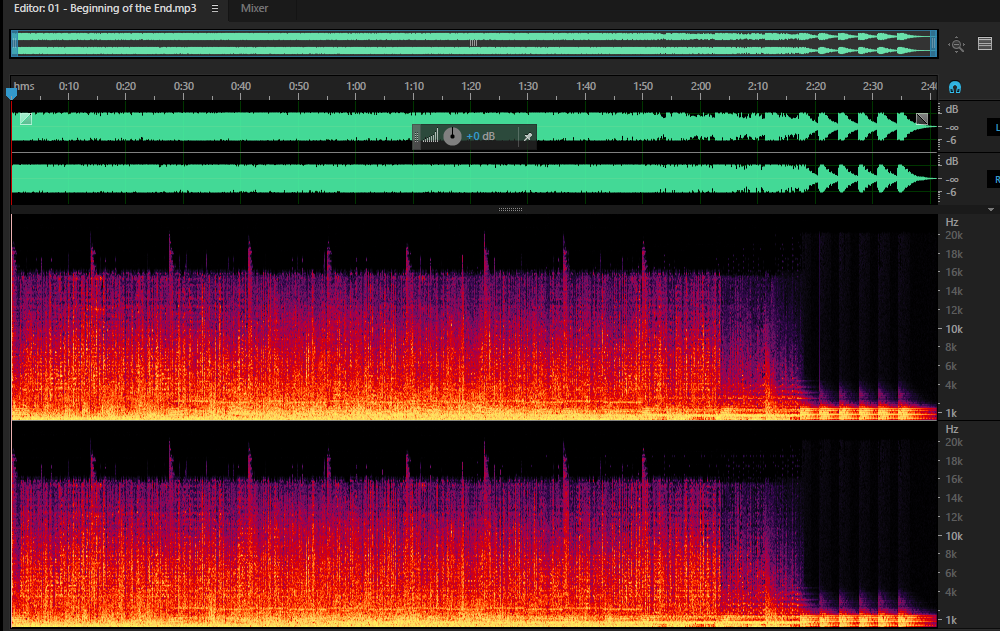Click the center grip of overview navigator
Image resolution: width=1000 pixels, height=631 pixels.
pos(473,43)
